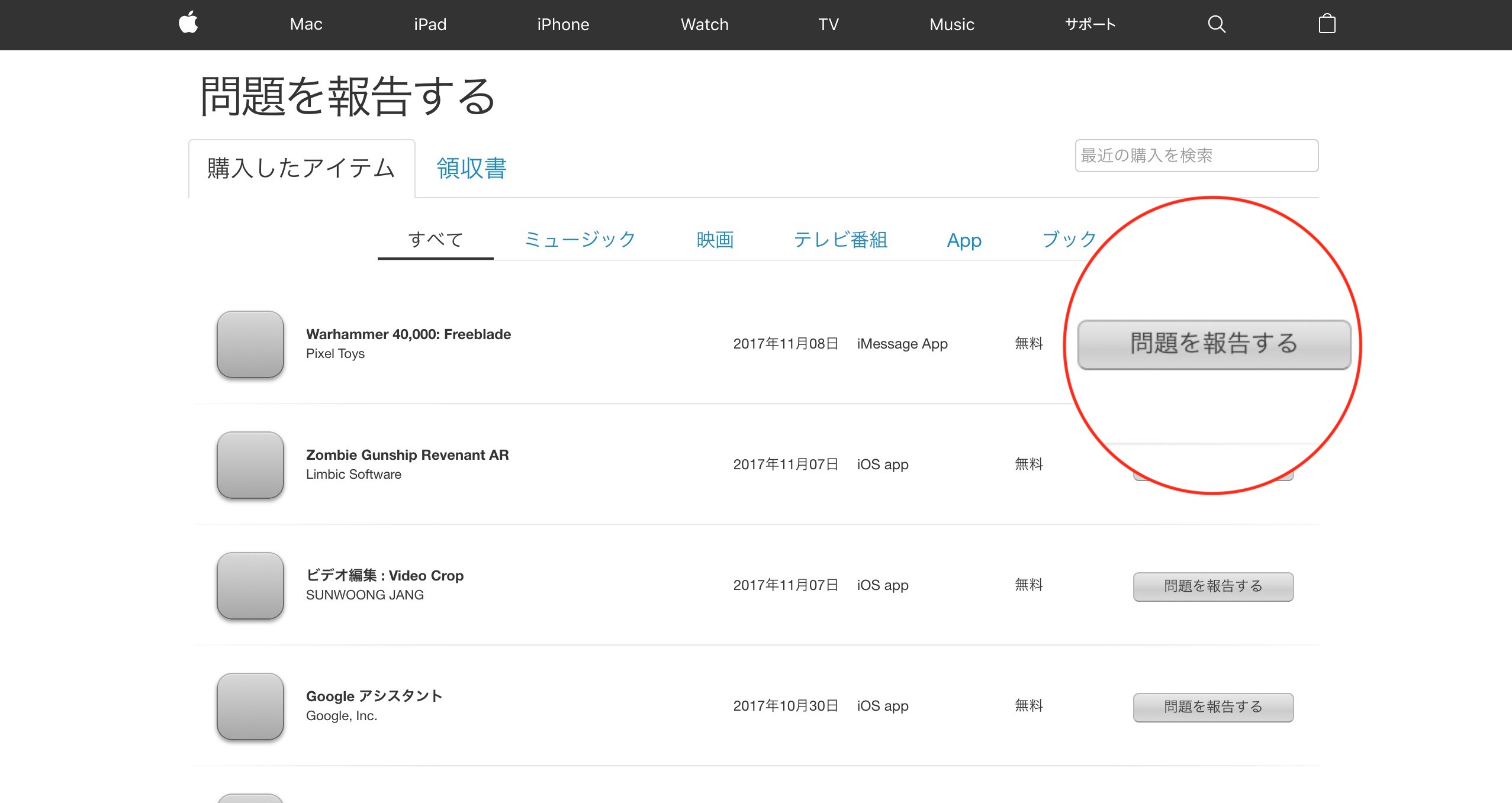Click the 無料 price in Google アシスタント row
This screenshot has height=803, width=1512.
1029,706
